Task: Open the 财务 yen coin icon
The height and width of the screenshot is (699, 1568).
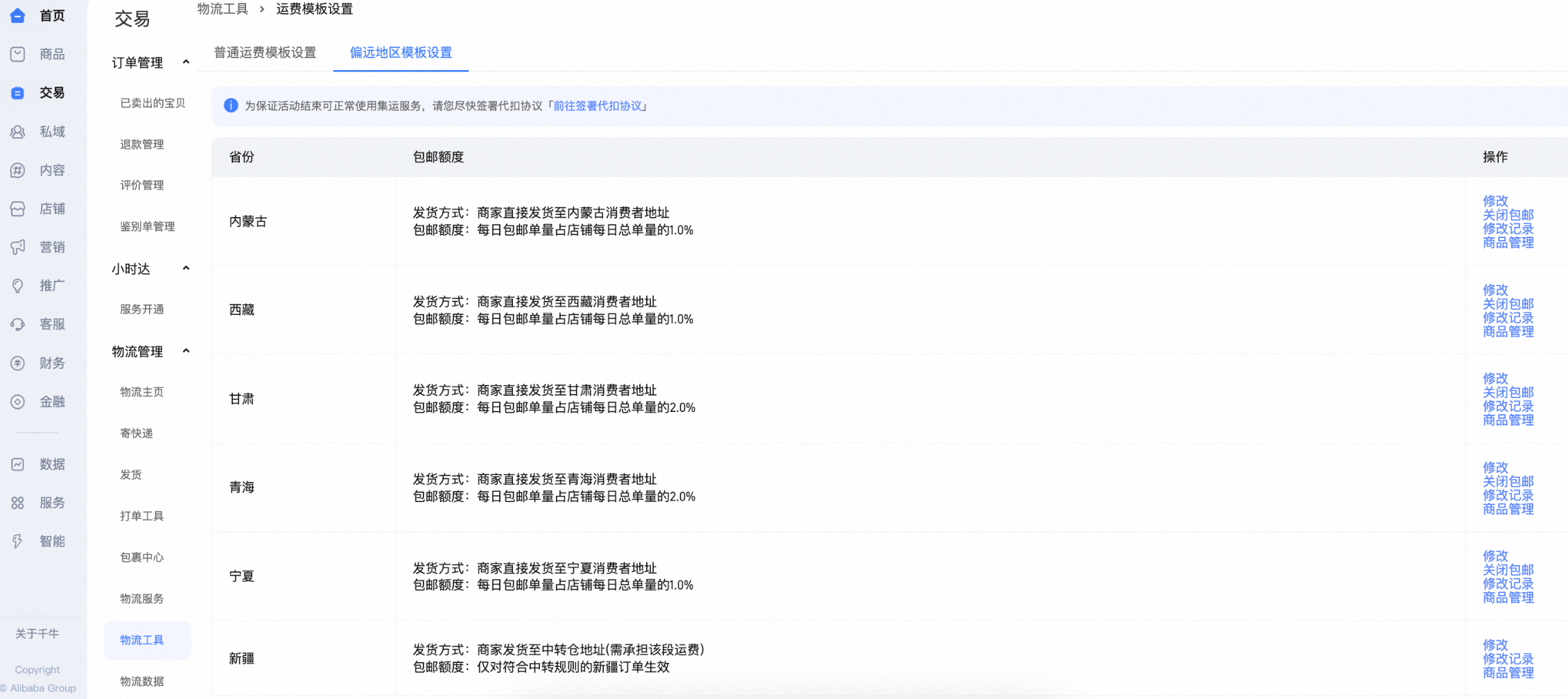Action: (x=18, y=363)
